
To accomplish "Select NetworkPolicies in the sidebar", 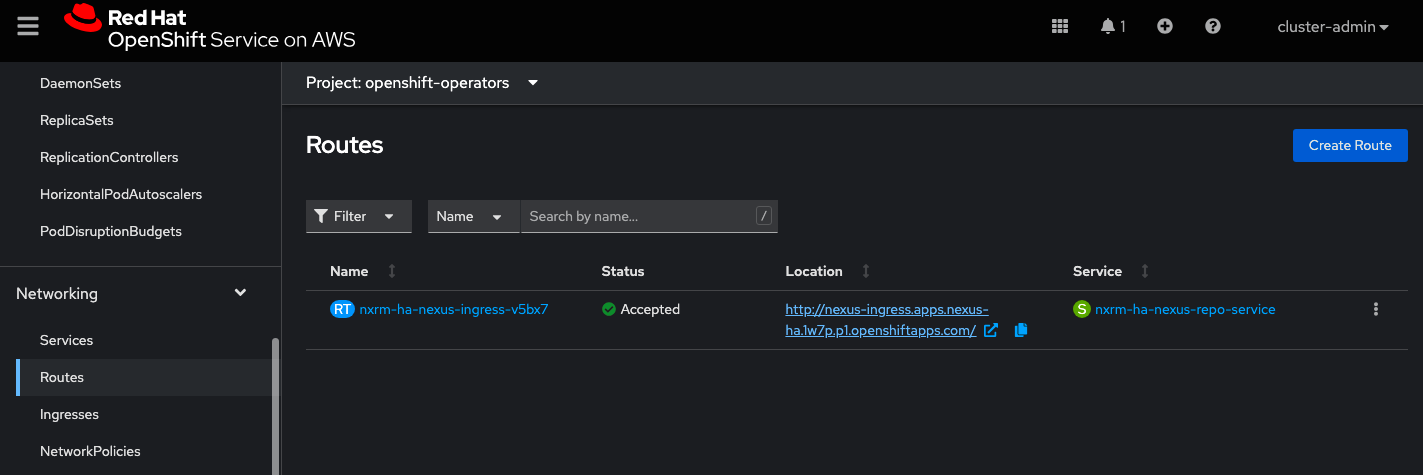I will [x=90, y=451].
